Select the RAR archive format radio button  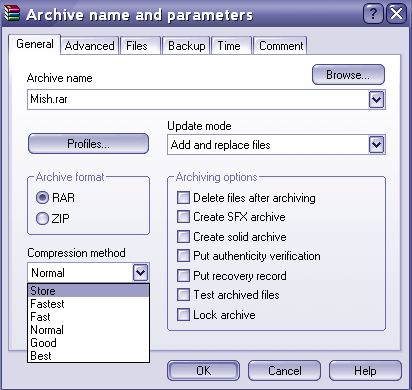pos(42,198)
